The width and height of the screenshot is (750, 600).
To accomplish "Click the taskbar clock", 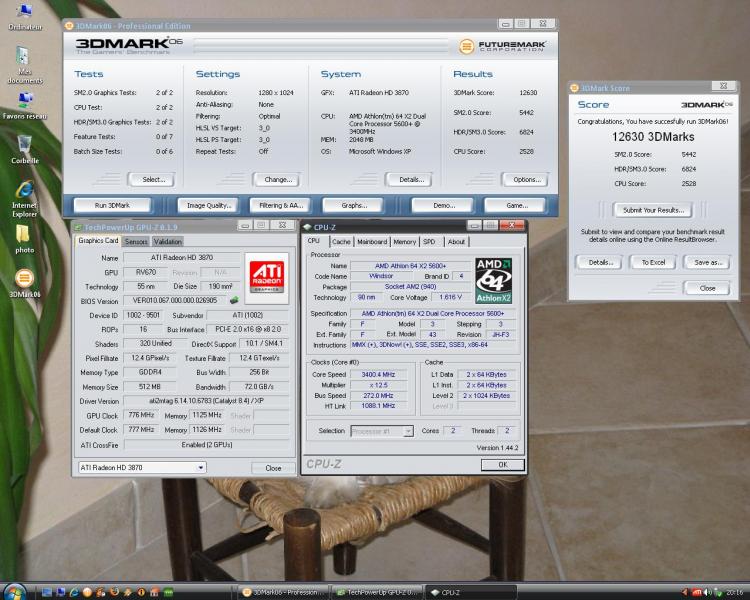I will (x=735, y=592).
